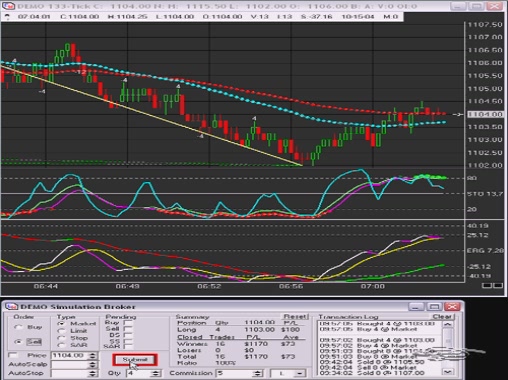Click the Losers row in Summary

coord(217,350)
